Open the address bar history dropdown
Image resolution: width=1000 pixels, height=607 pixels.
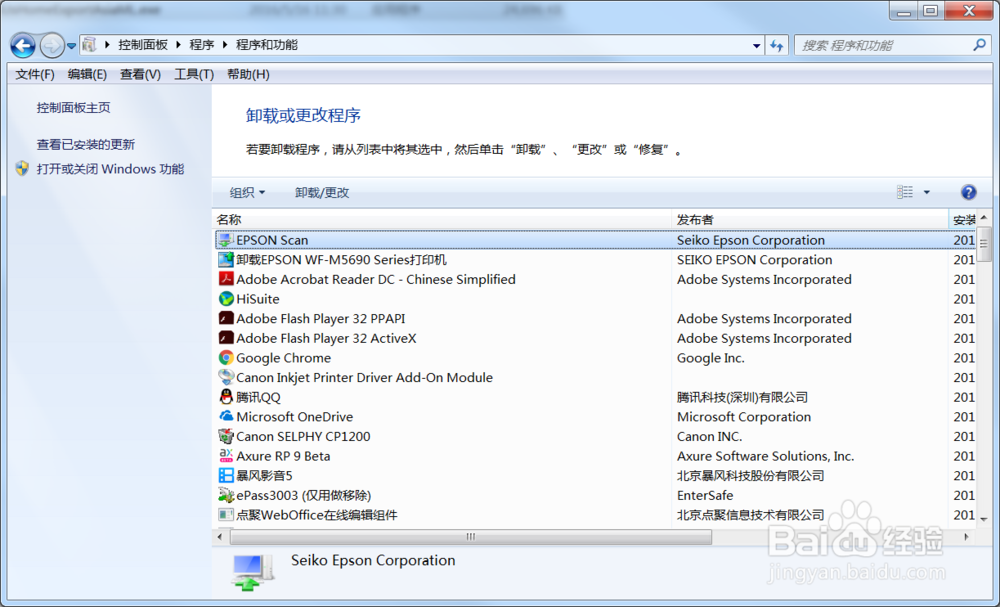[756, 45]
